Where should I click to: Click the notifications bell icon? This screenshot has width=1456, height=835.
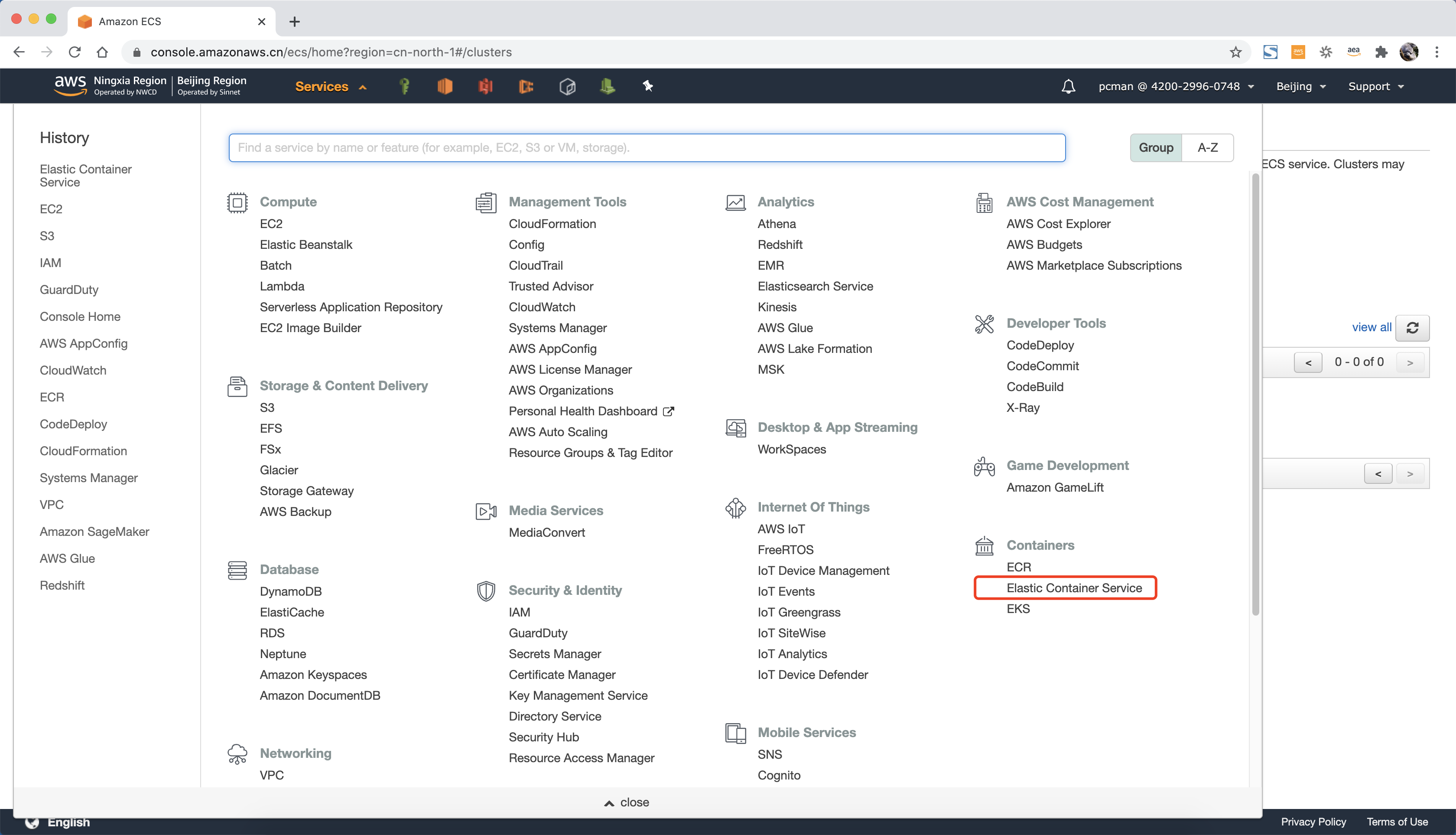(1068, 86)
